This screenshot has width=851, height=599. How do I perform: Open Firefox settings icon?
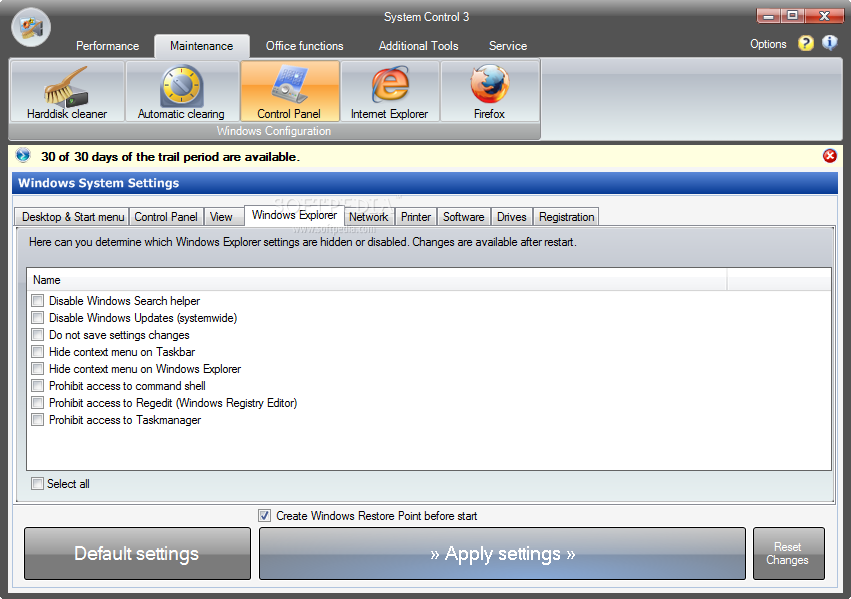pos(489,91)
